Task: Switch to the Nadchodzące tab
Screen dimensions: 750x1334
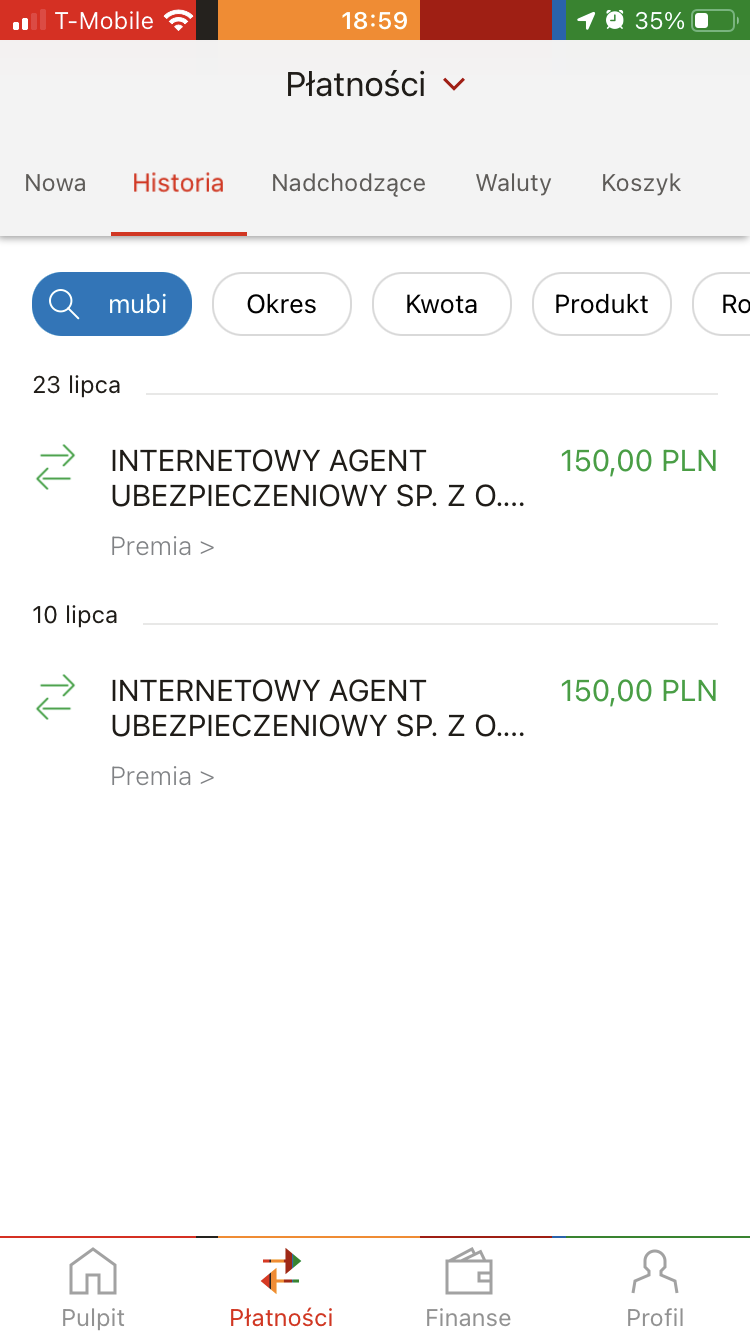Action: coord(348,183)
